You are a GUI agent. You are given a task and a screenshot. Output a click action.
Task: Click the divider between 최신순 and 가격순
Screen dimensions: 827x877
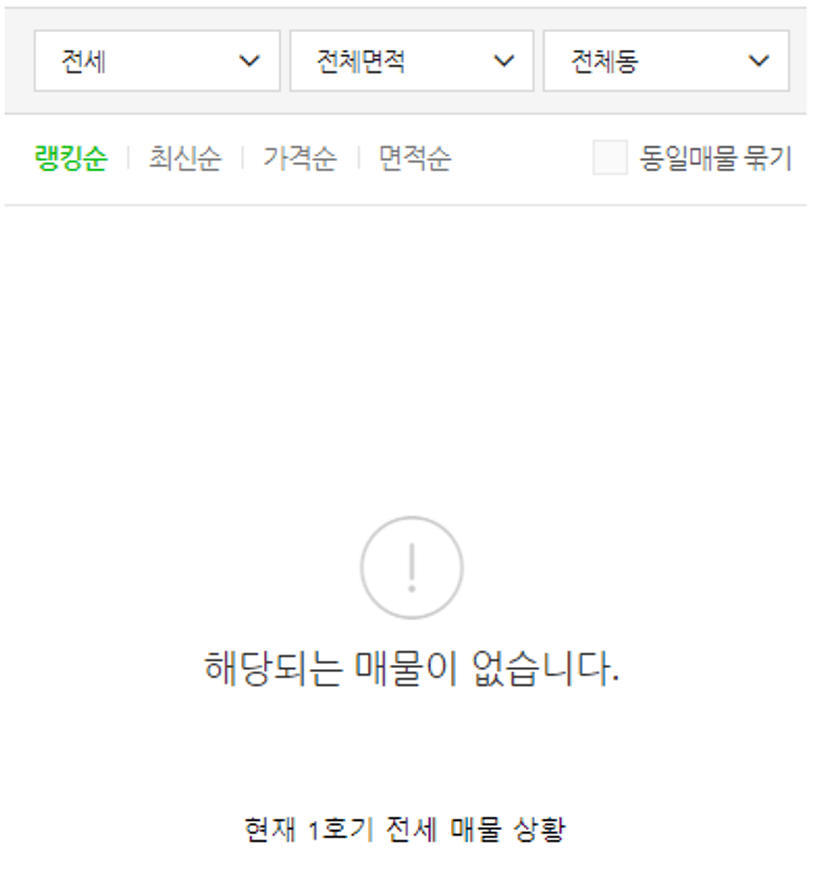243,158
